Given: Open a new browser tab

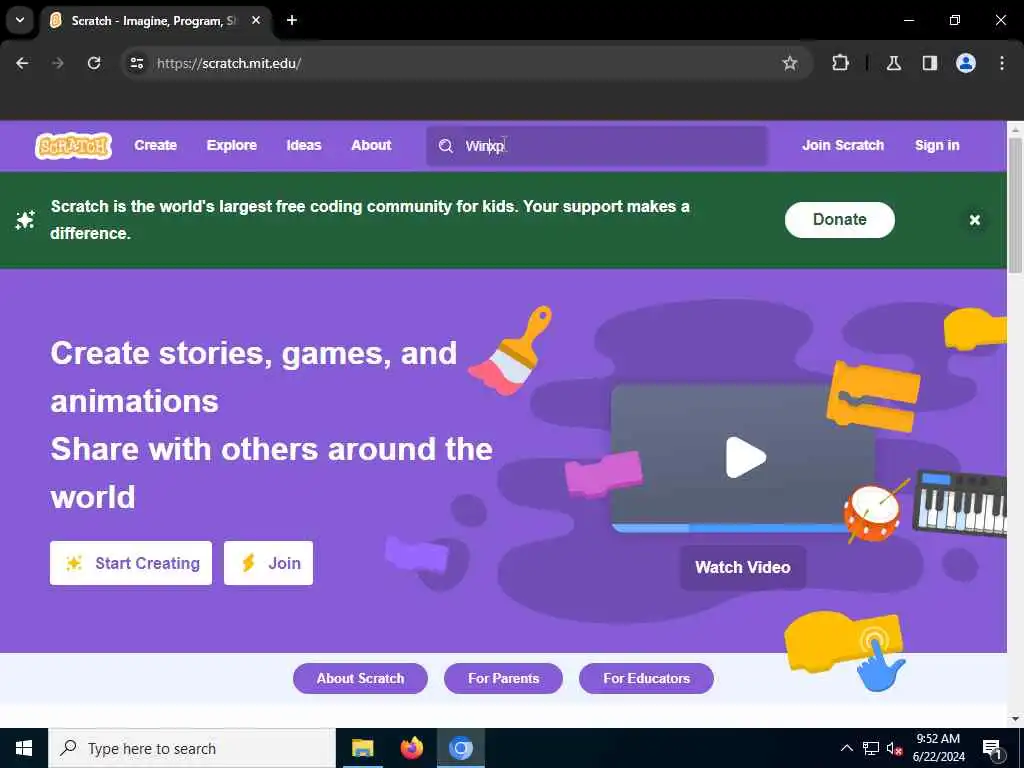Looking at the screenshot, I should (x=292, y=20).
